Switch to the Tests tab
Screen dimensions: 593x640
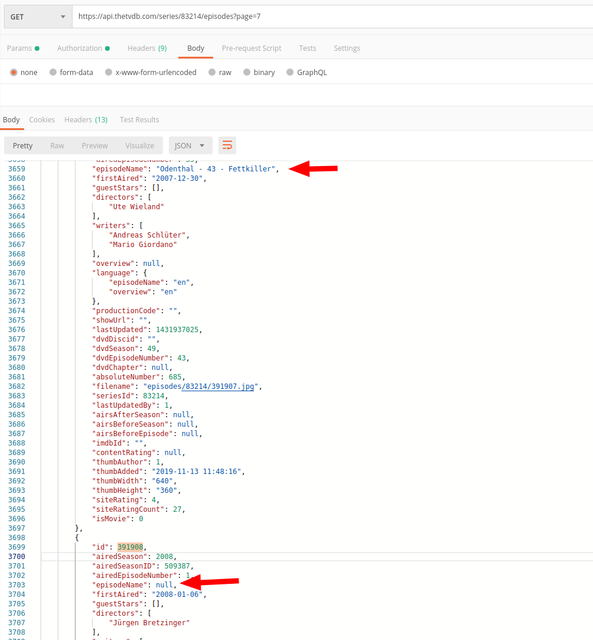click(307, 48)
